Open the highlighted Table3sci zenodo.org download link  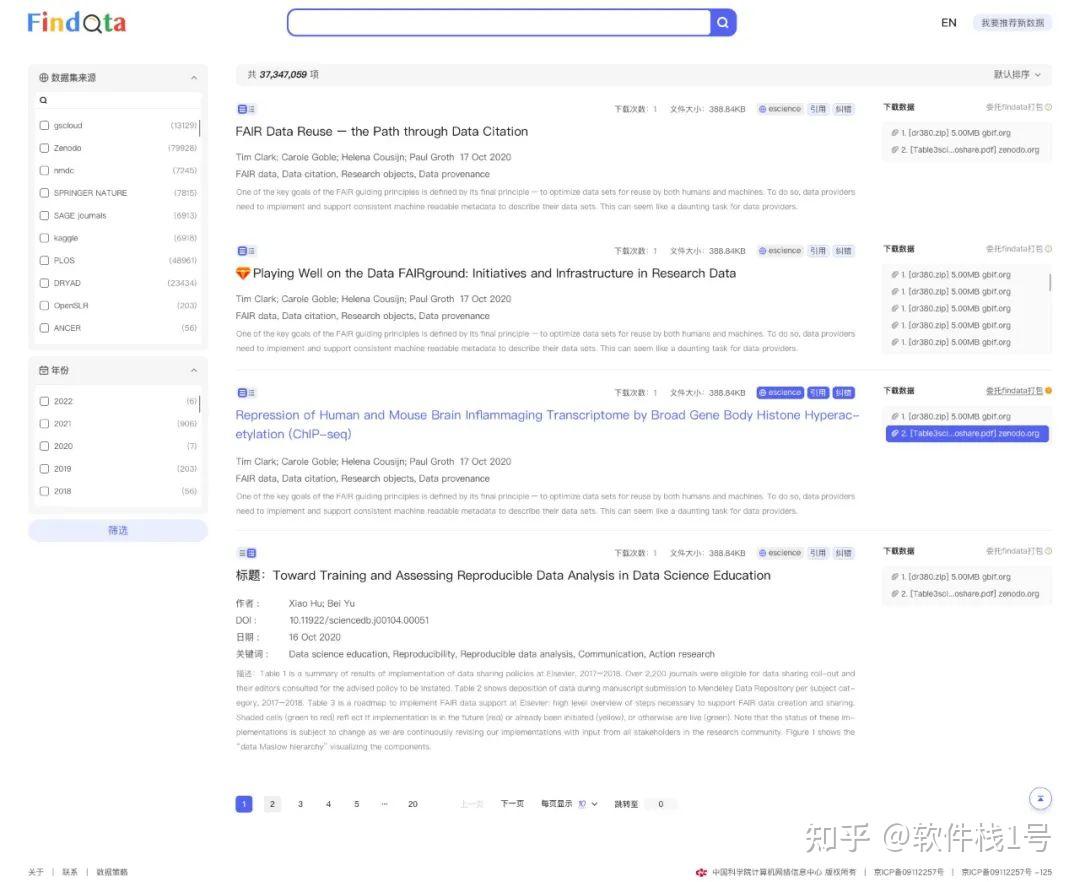coord(966,433)
